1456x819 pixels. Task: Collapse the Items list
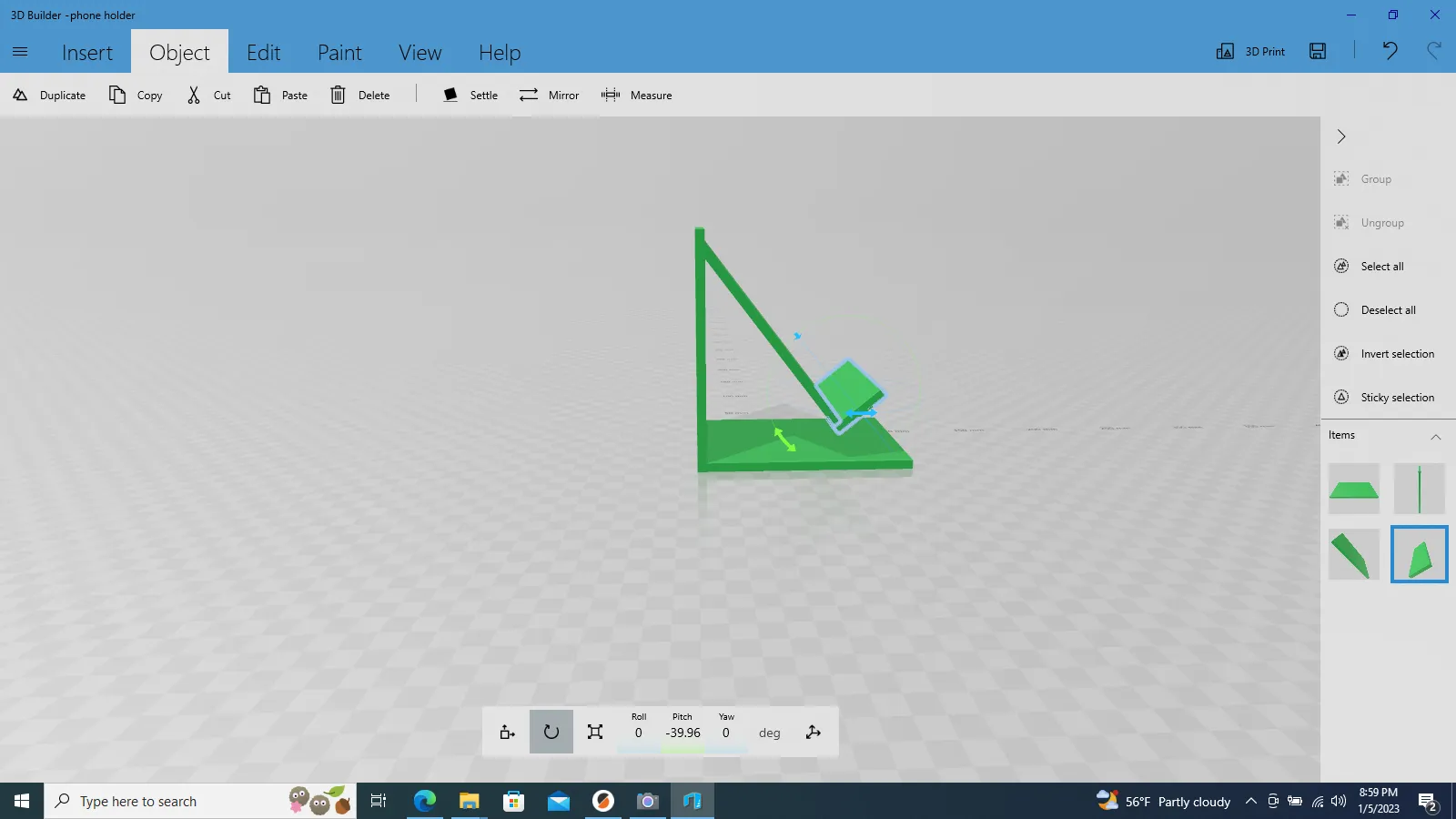(1436, 436)
